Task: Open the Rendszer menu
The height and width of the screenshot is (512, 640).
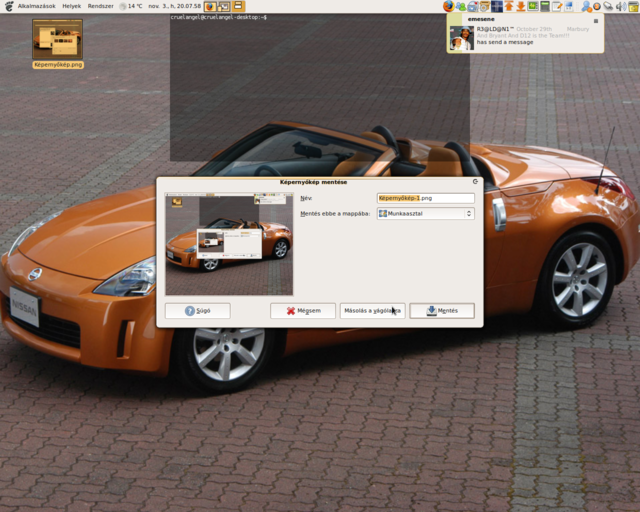Action: coord(101,6)
